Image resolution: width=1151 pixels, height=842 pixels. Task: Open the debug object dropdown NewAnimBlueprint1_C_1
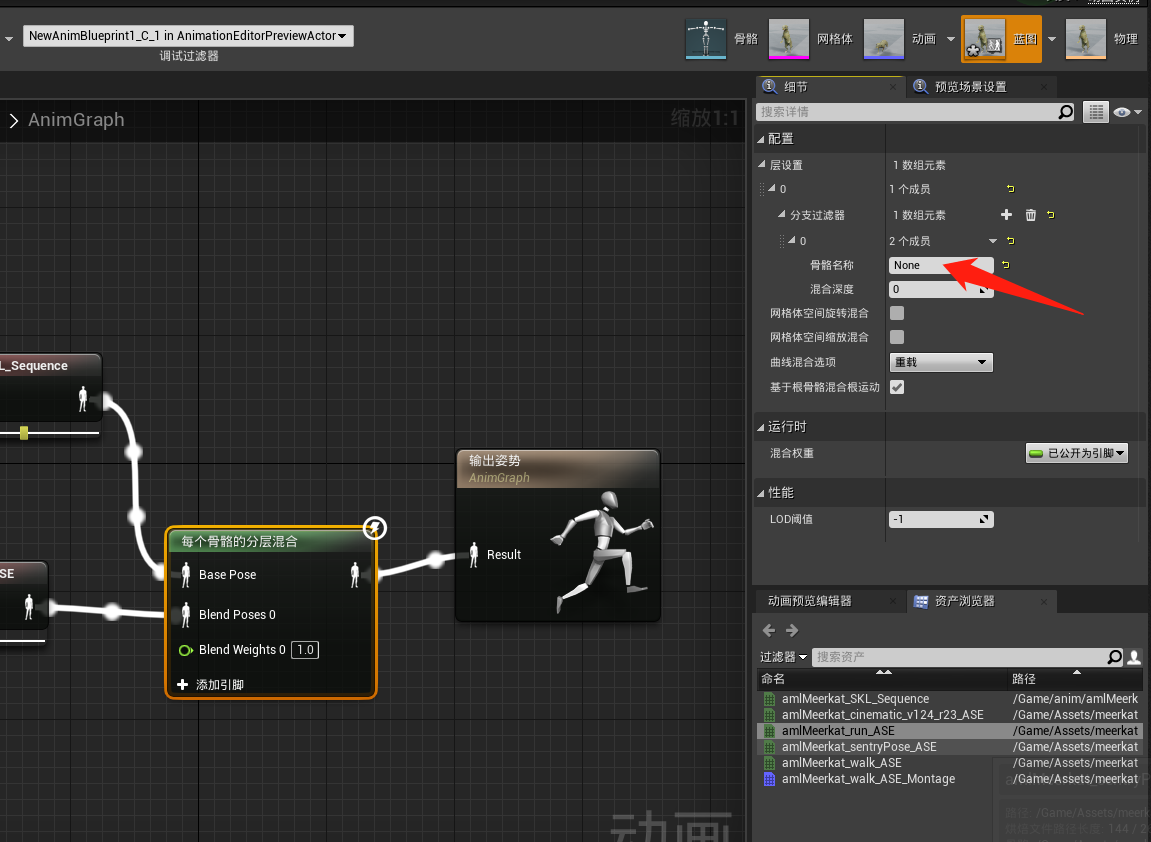click(x=188, y=34)
